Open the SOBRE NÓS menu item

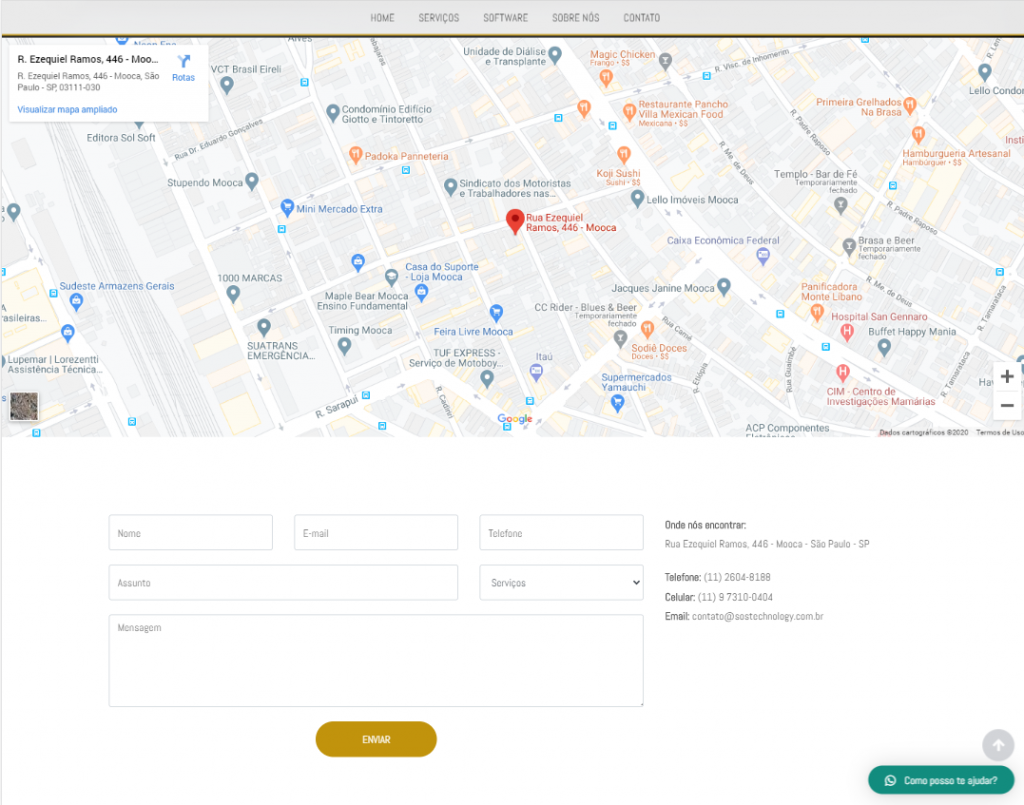coord(575,18)
